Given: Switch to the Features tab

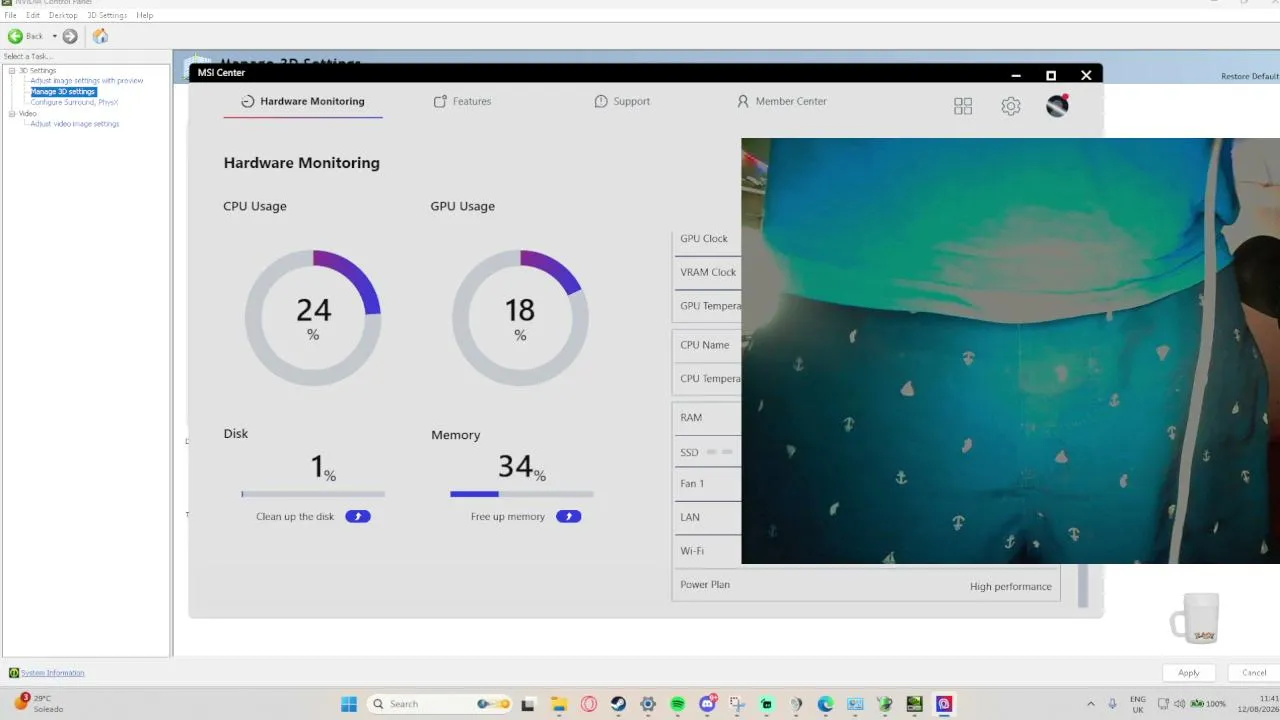Looking at the screenshot, I should tap(462, 101).
